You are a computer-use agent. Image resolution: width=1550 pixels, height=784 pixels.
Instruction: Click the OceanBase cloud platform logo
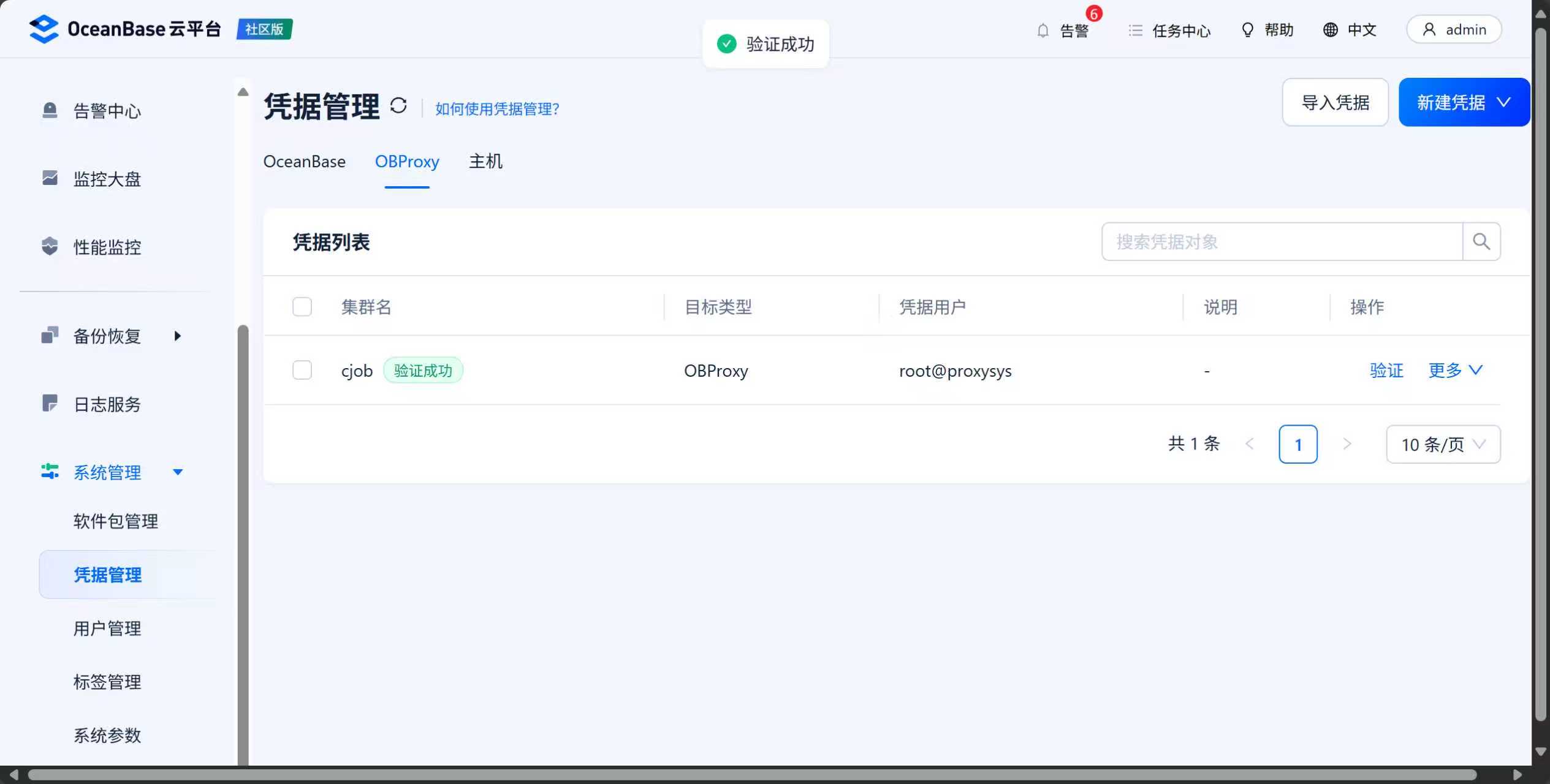(x=125, y=29)
